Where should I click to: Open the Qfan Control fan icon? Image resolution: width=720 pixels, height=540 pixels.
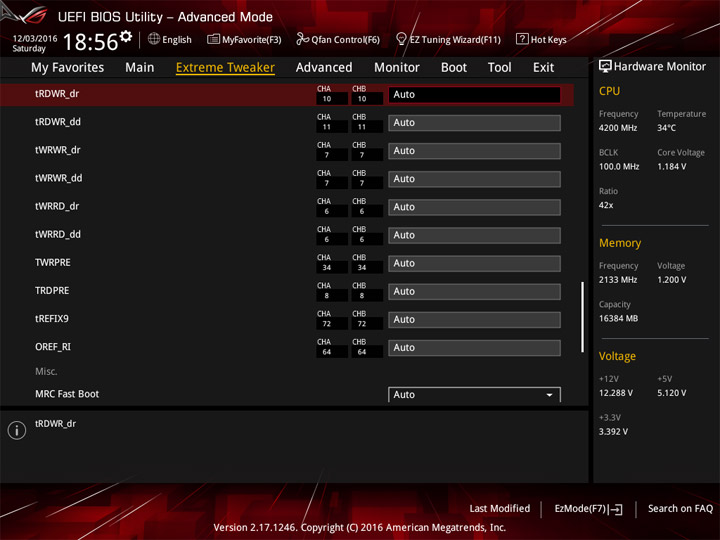(x=302, y=39)
